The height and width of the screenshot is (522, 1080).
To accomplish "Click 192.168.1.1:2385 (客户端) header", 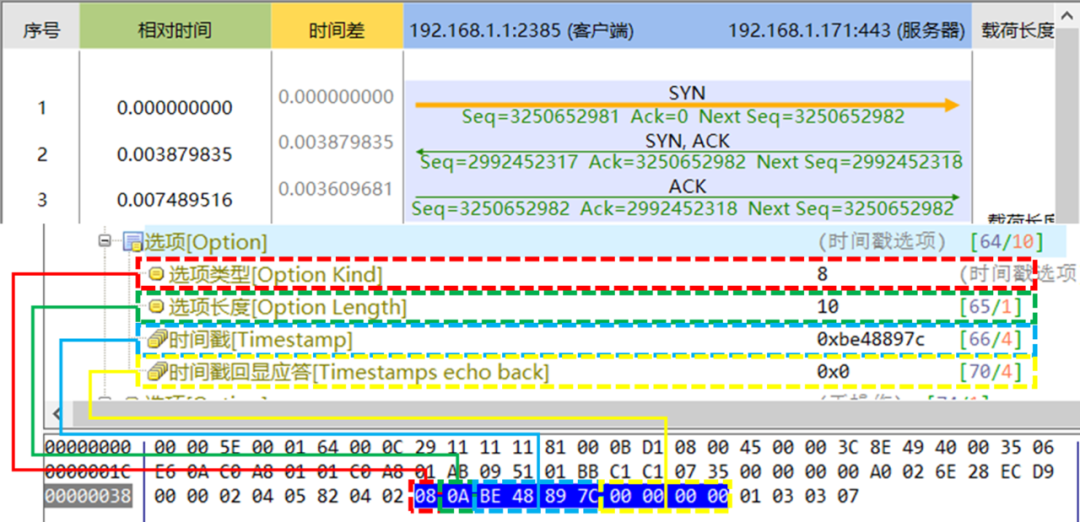I will click(521, 31).
